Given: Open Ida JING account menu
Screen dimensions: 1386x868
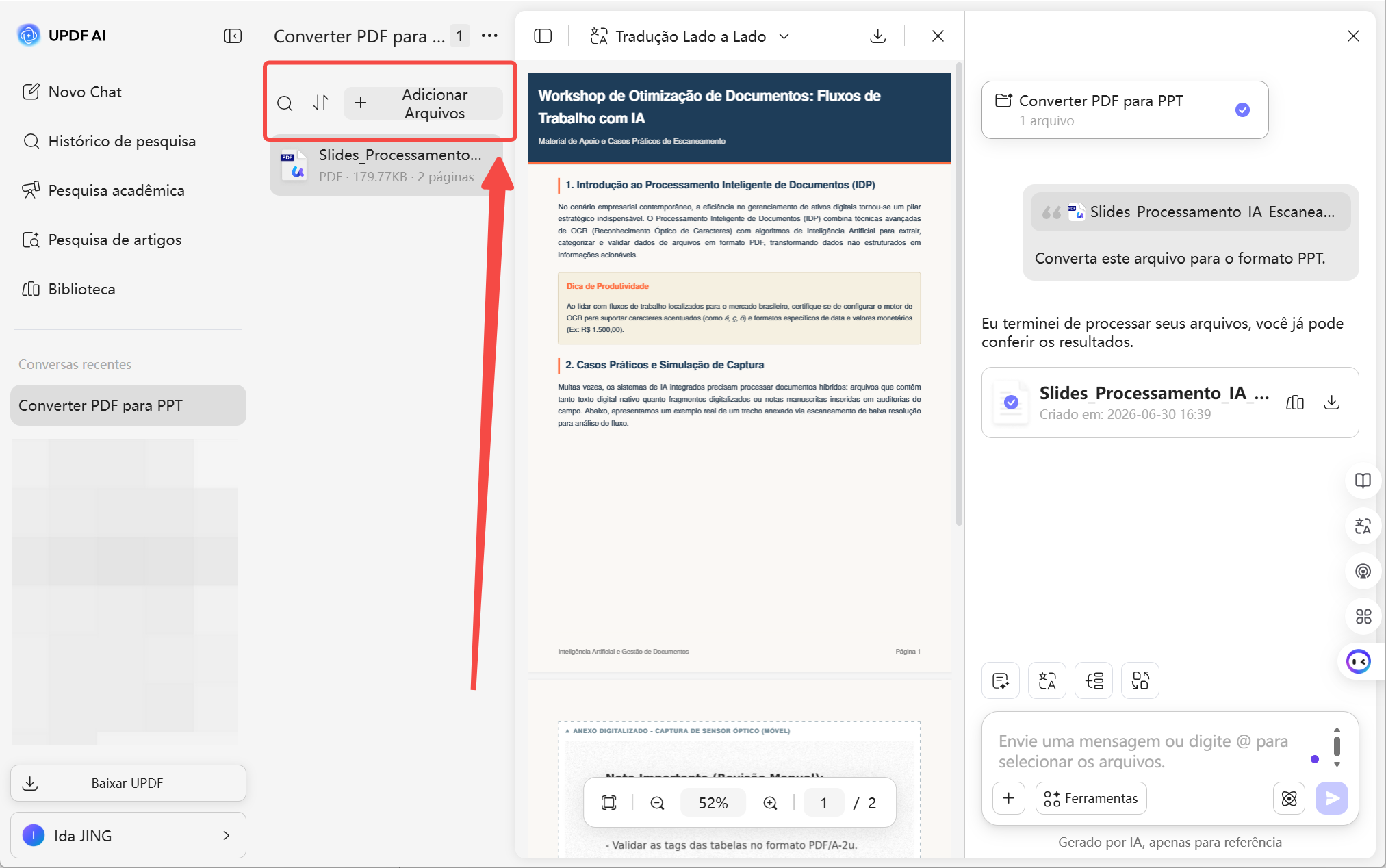Looking at the screenshot, I should click(x=128, y=835).
